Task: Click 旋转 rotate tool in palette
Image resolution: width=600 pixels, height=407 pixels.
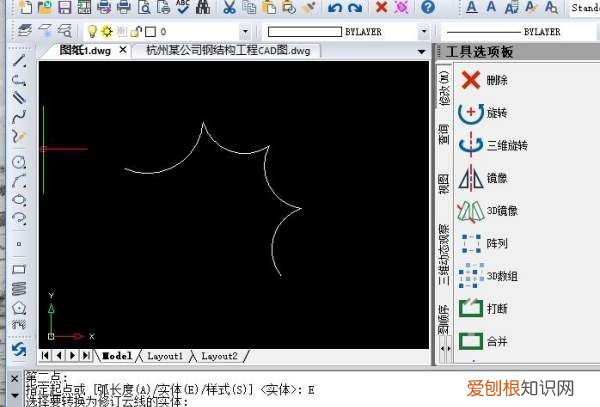Action: (x=483, y=113)
